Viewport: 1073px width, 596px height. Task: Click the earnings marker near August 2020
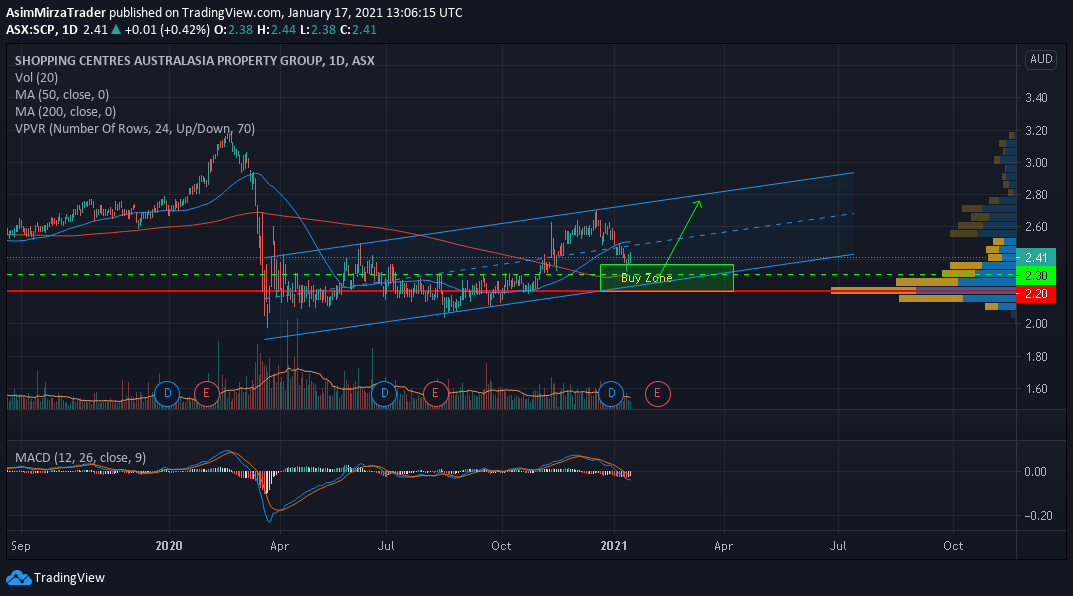click(435, 393)
